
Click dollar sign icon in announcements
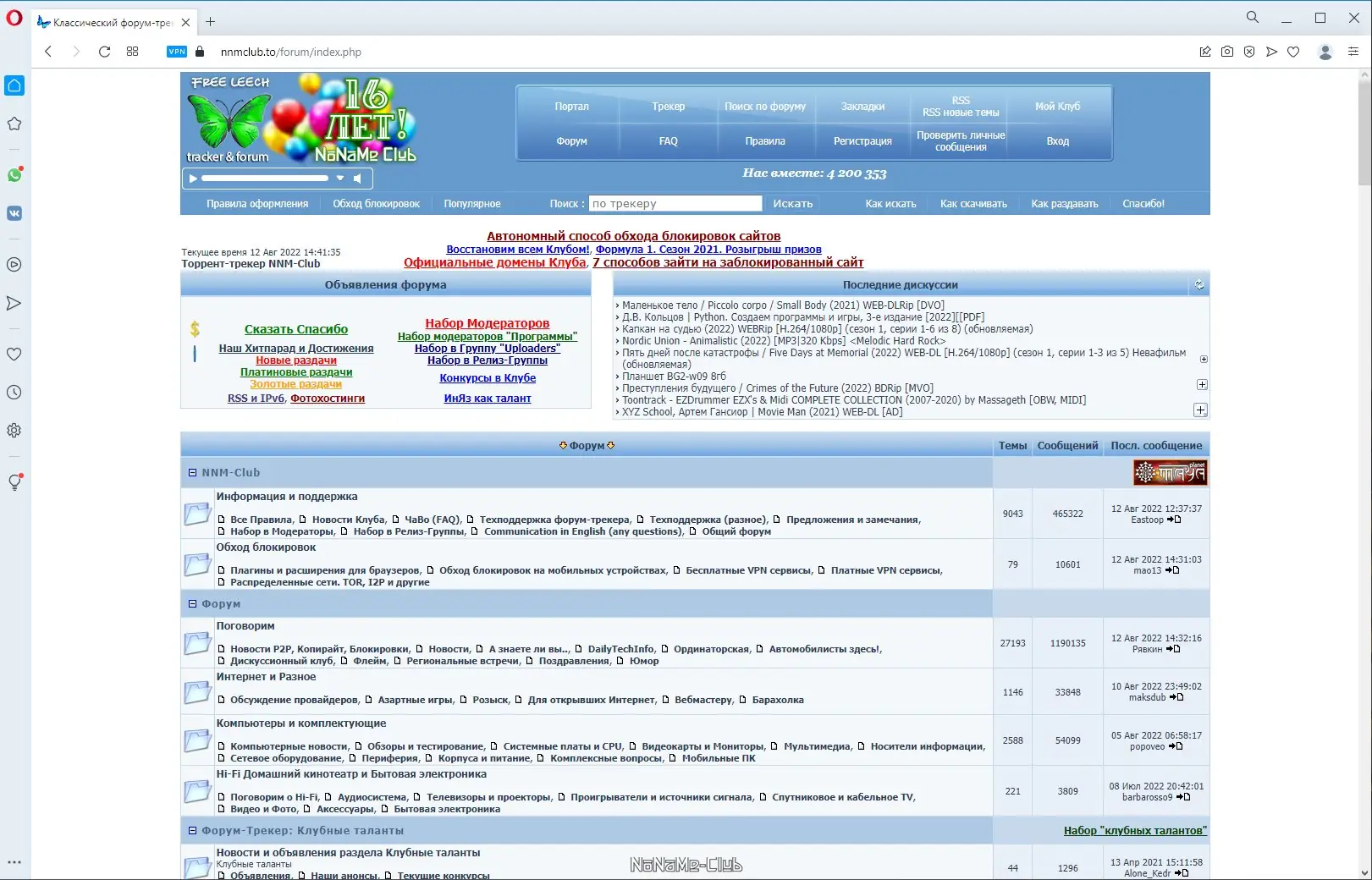pyautogui.click(x=196, y=329)
